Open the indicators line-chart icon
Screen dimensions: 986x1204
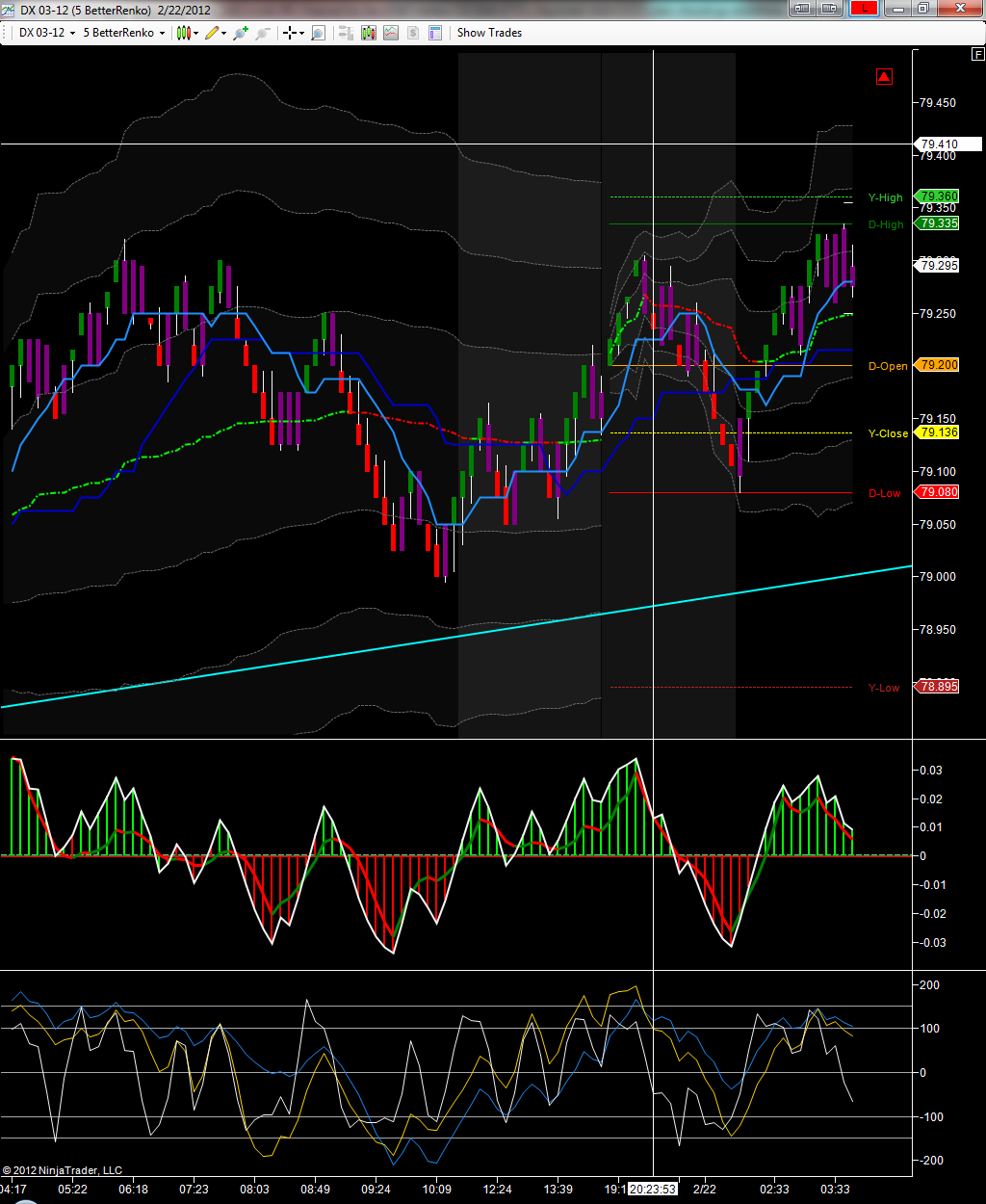pos(391,33)
